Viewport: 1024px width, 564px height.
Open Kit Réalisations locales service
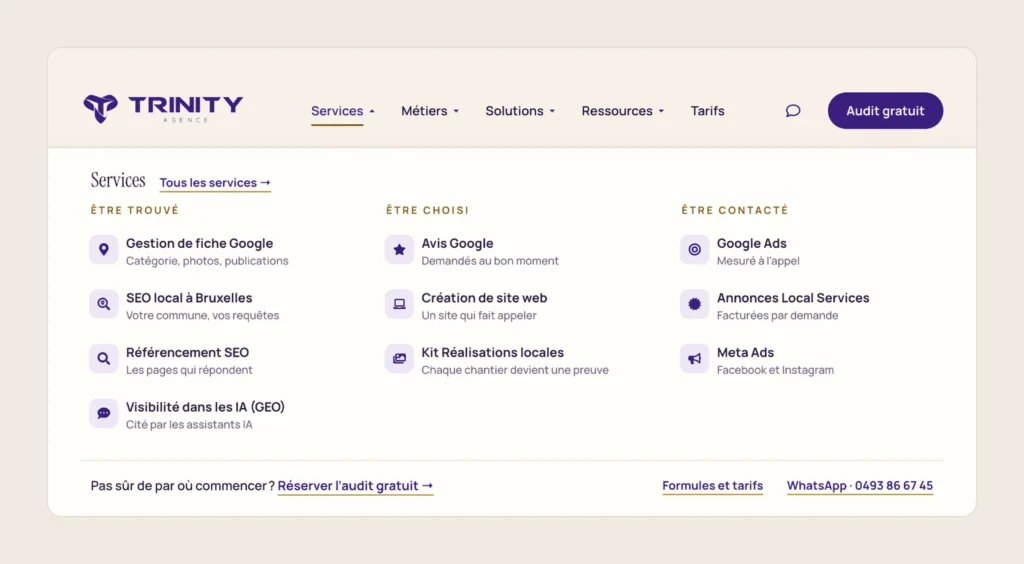click(492, 352)
